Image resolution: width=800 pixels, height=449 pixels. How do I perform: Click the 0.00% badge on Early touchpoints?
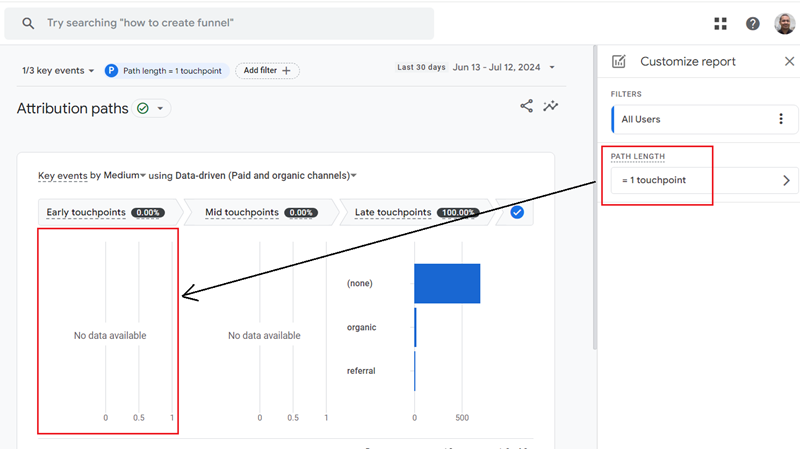point(148,212)
